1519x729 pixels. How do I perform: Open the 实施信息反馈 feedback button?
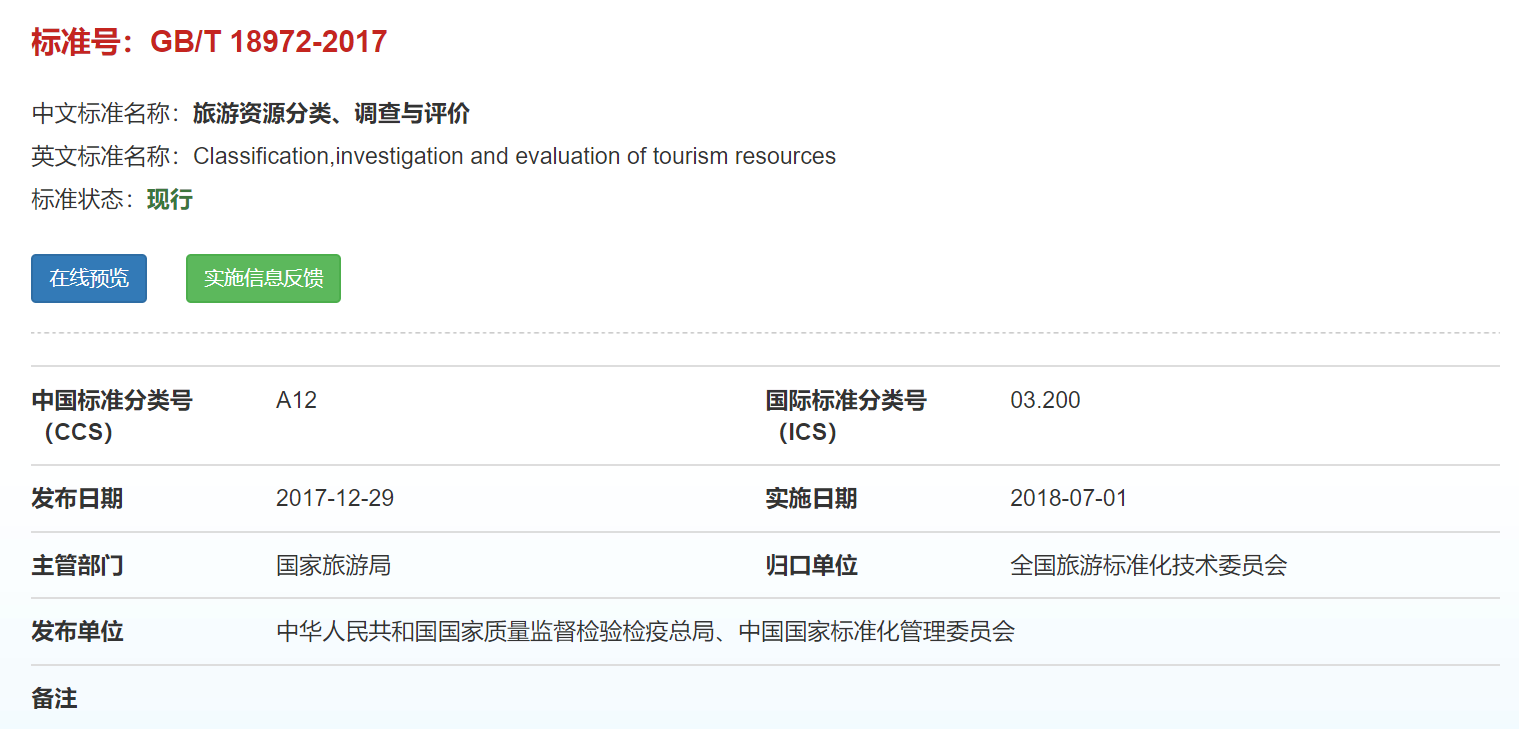[x=263, y=279]
